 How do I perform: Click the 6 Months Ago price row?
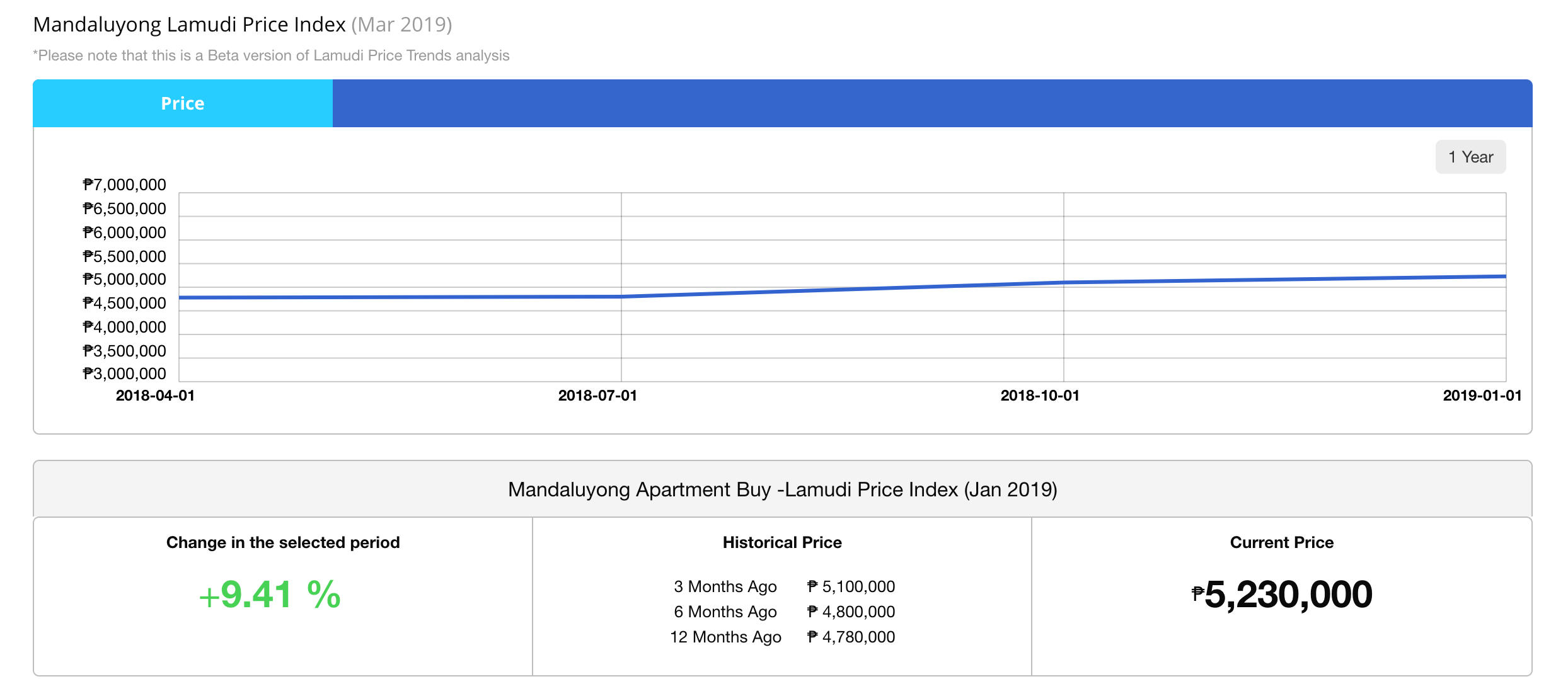coord(784,612)
